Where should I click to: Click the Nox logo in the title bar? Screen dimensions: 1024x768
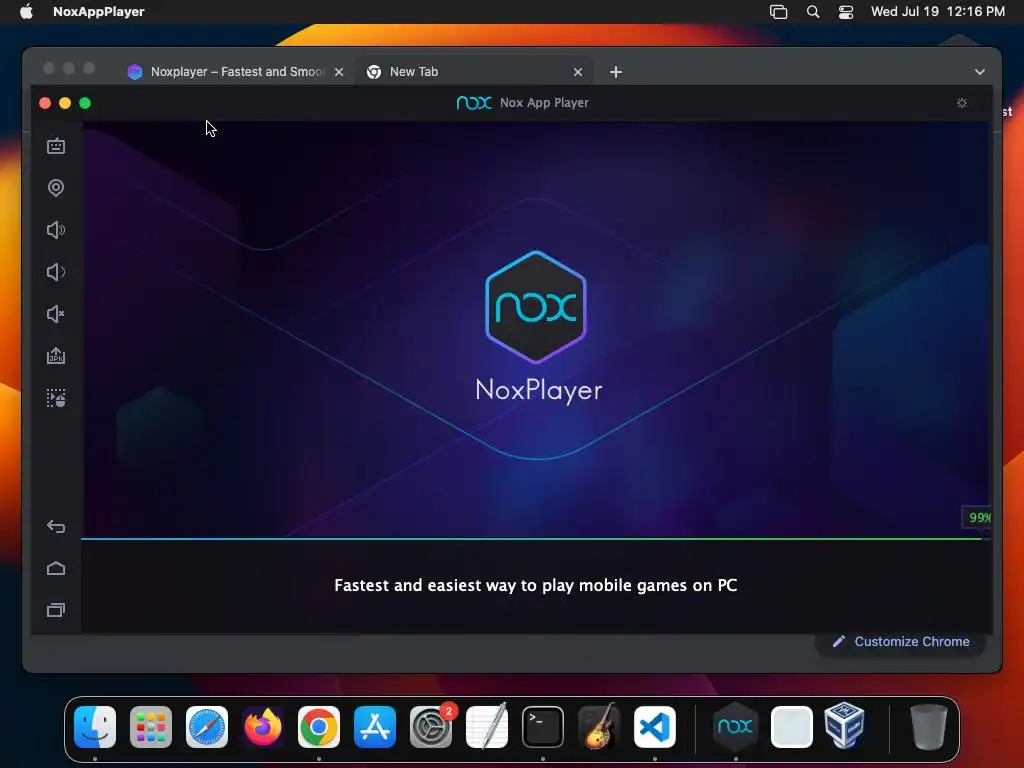[x=474, y=103]
